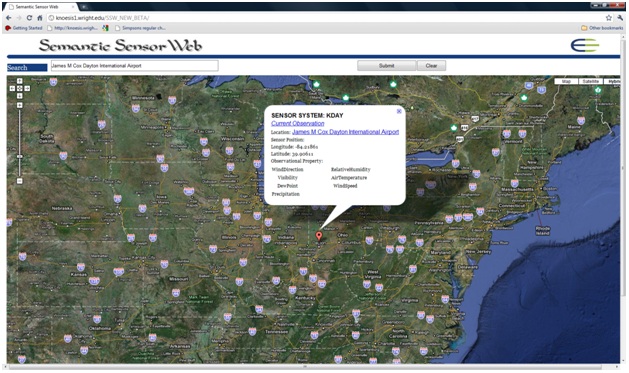This screenshot has width=629, height=373.
Task: Select the Semantic Sensor Web browser tab
Action: (x=40, y=7)
